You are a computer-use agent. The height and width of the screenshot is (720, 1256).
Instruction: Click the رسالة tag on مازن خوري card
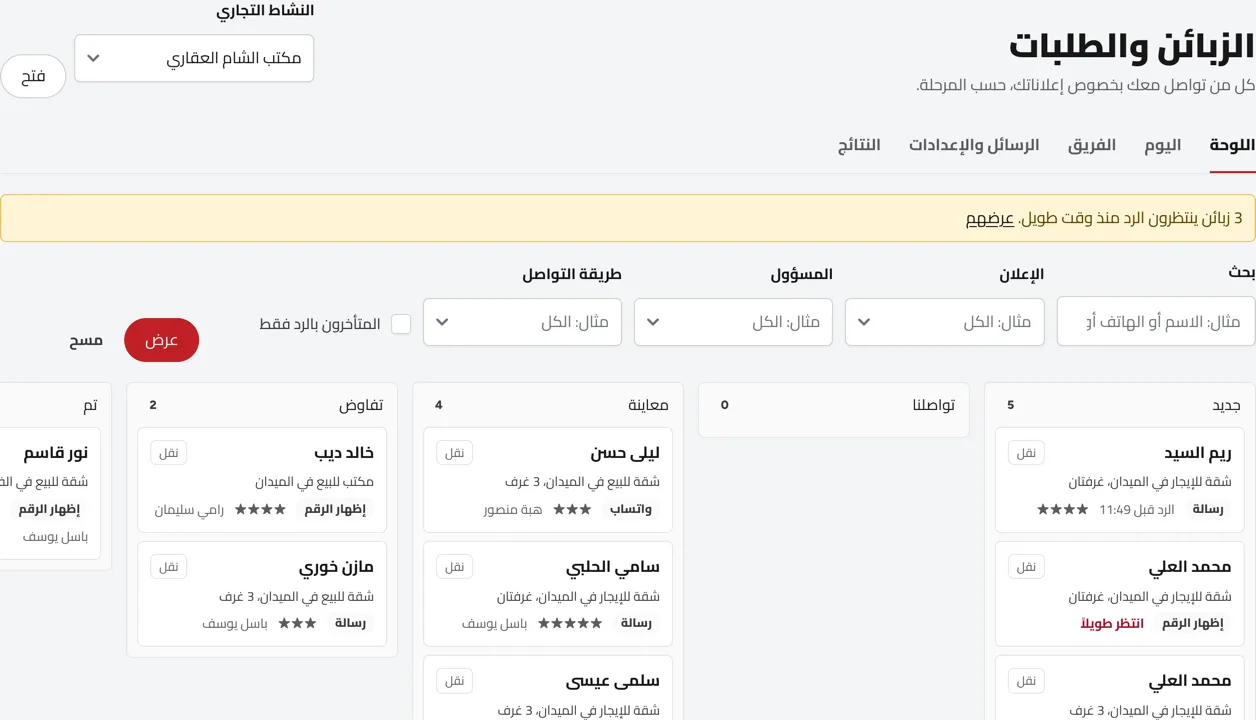pyautogui.click(x=350, y=623)
